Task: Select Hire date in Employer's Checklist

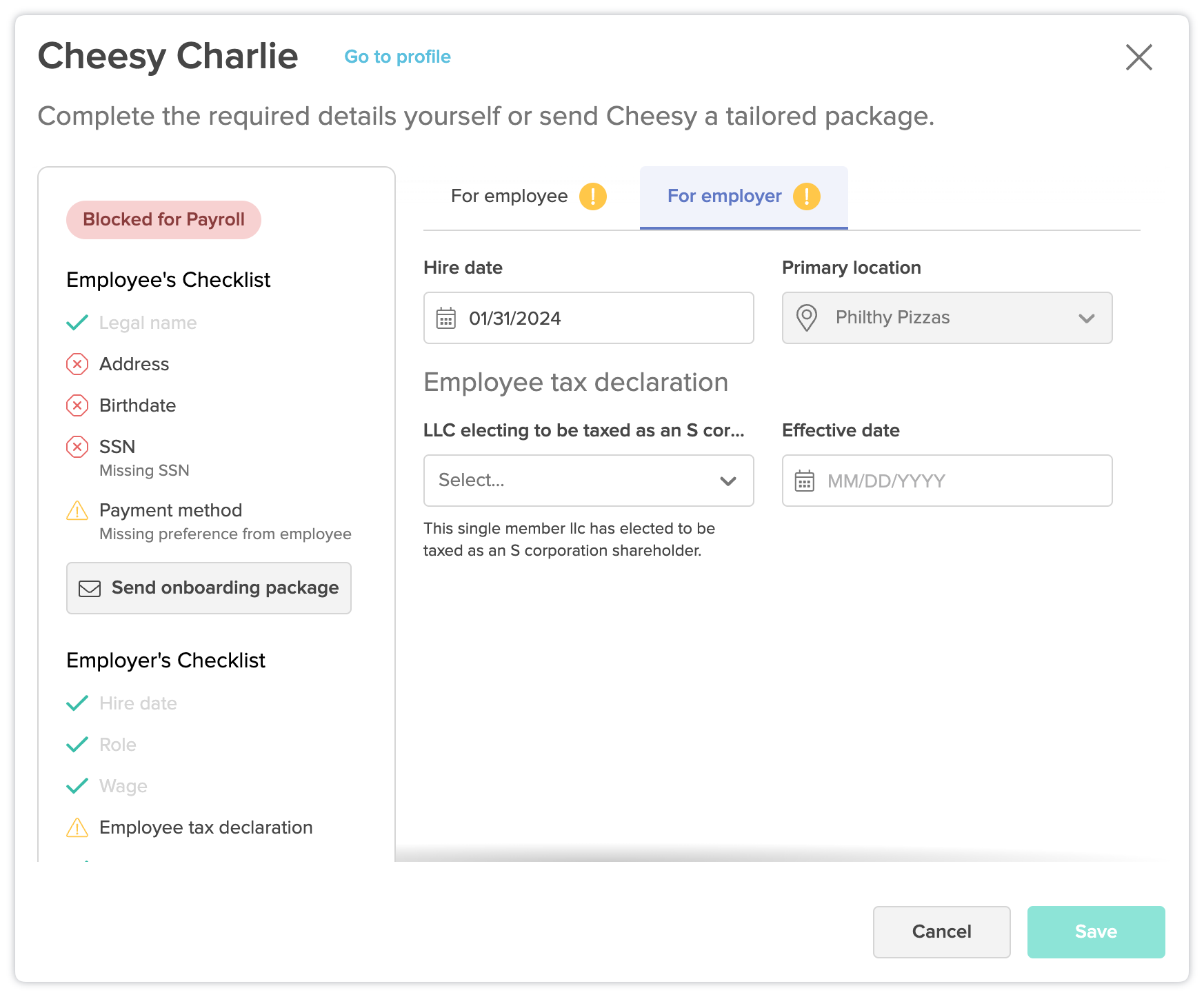Action: pos(138,703)
